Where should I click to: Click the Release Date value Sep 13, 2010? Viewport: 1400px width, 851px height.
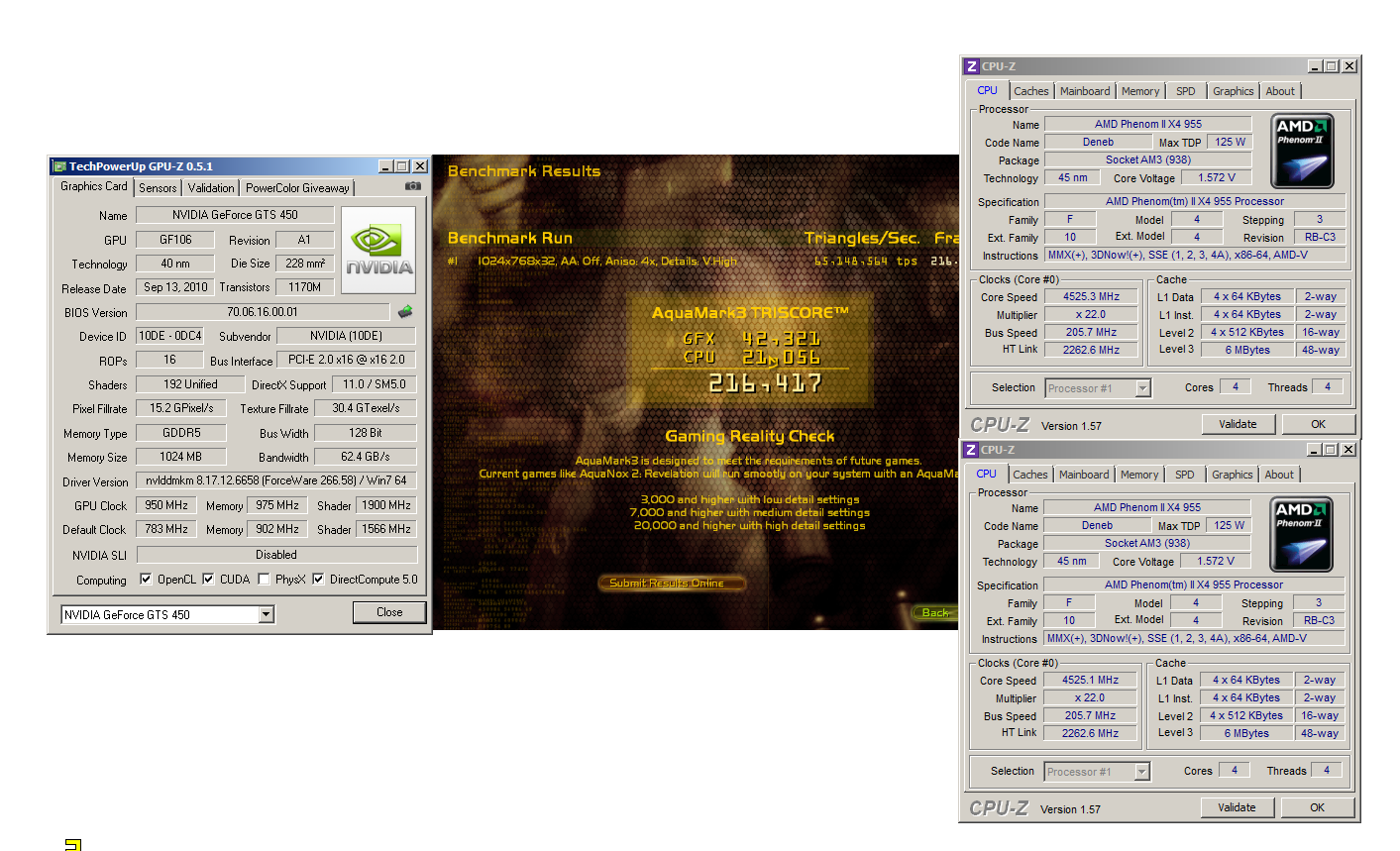(x=175, y=287)
